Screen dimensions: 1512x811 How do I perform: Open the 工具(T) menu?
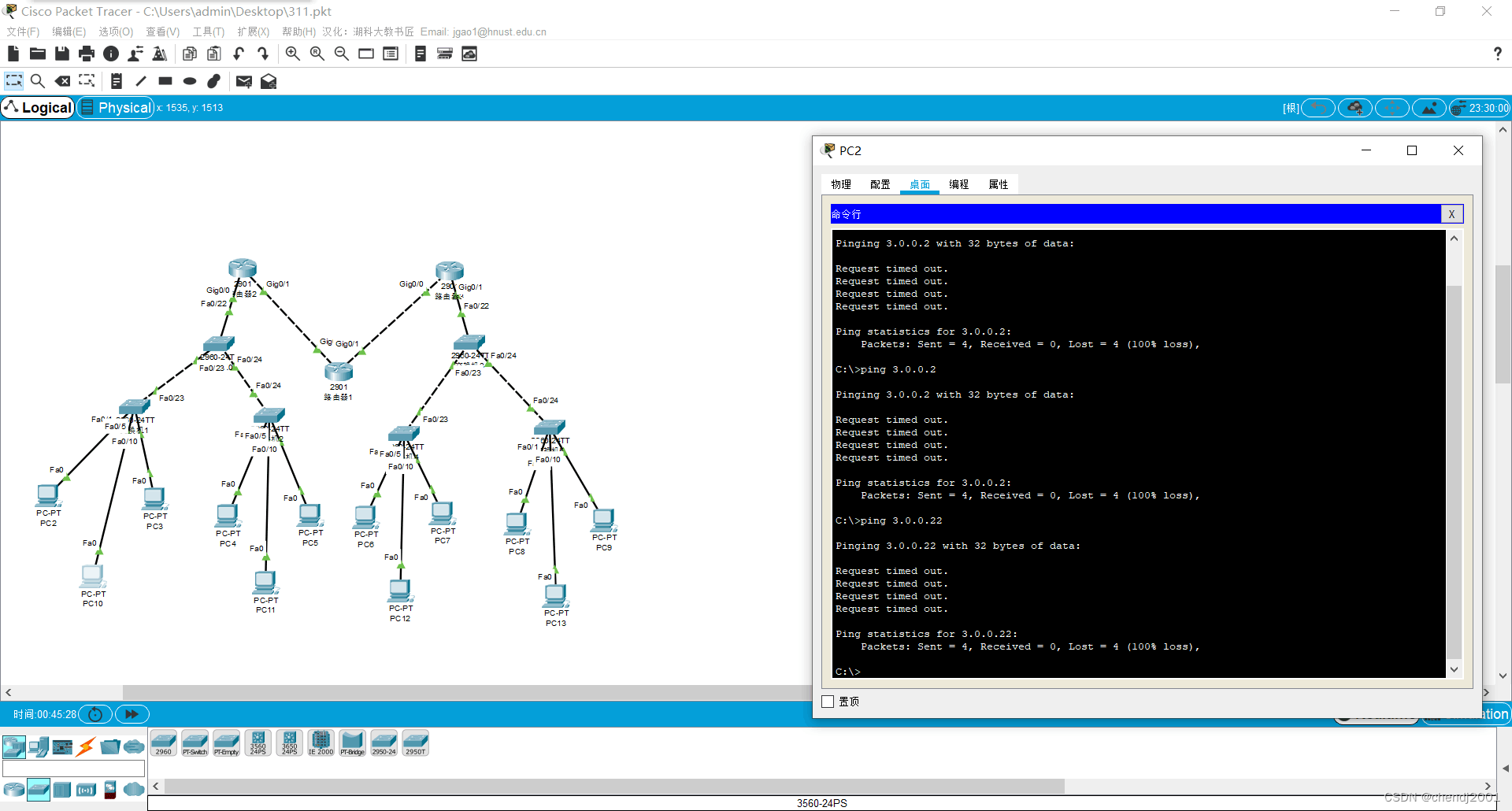208,31
